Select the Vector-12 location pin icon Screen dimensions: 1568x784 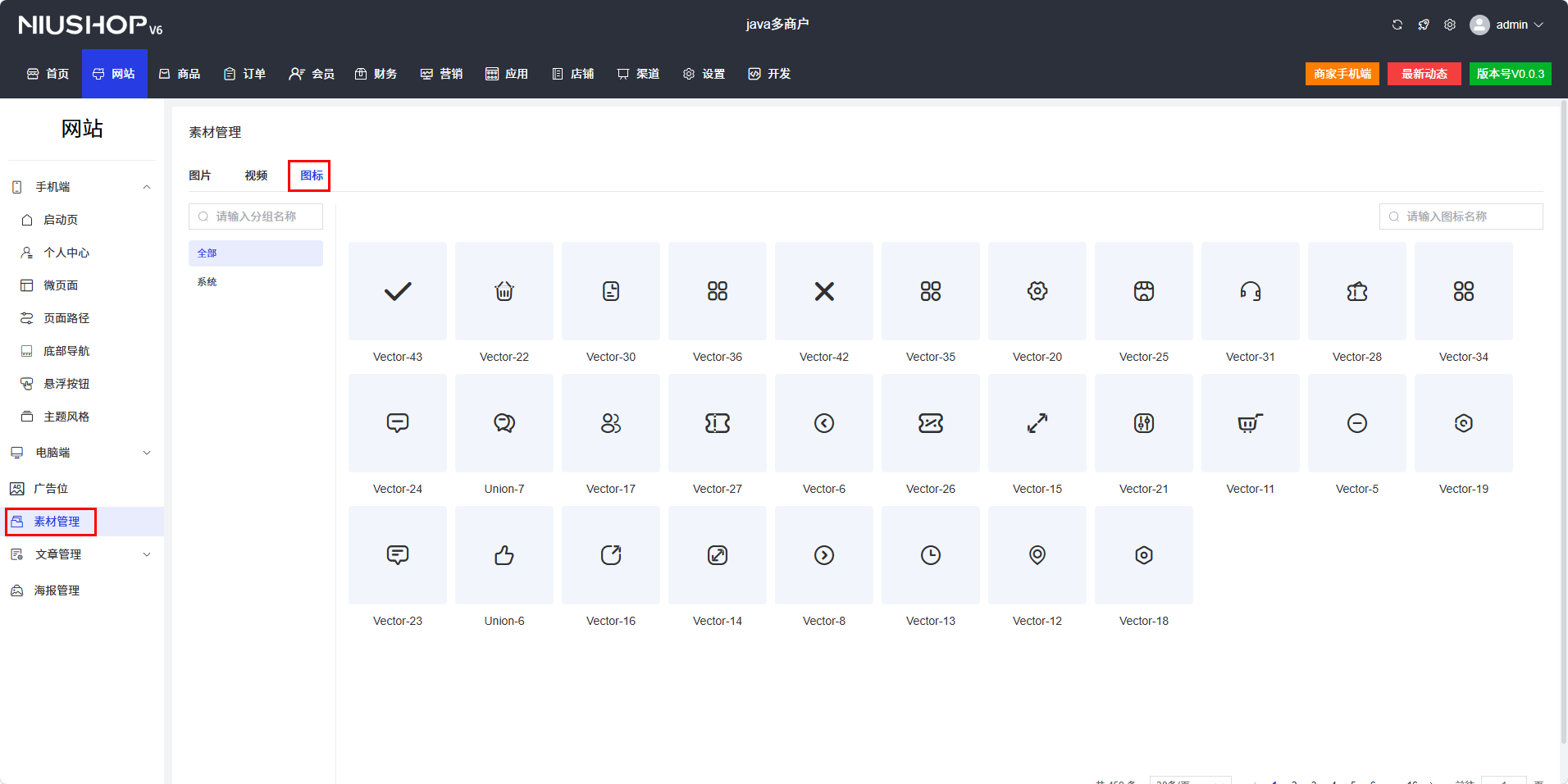[x=1037, y=555]
